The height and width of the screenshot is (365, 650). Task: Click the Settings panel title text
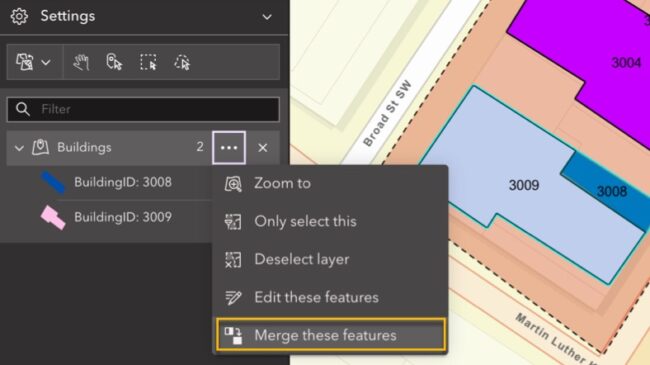[68, 16]
